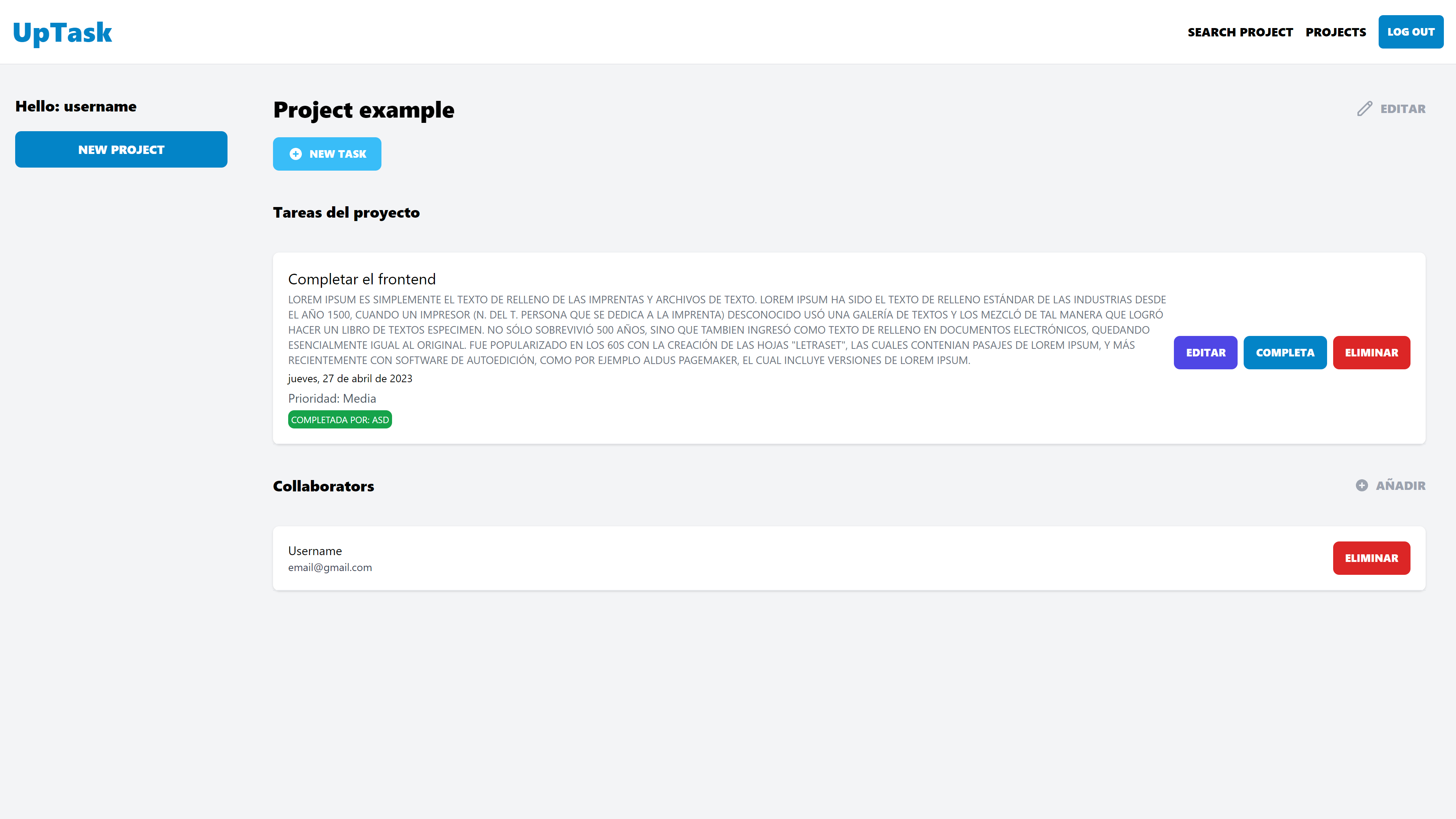Create a project with New Project
This screenshot has height=819, width=1456.
(121, 149)
